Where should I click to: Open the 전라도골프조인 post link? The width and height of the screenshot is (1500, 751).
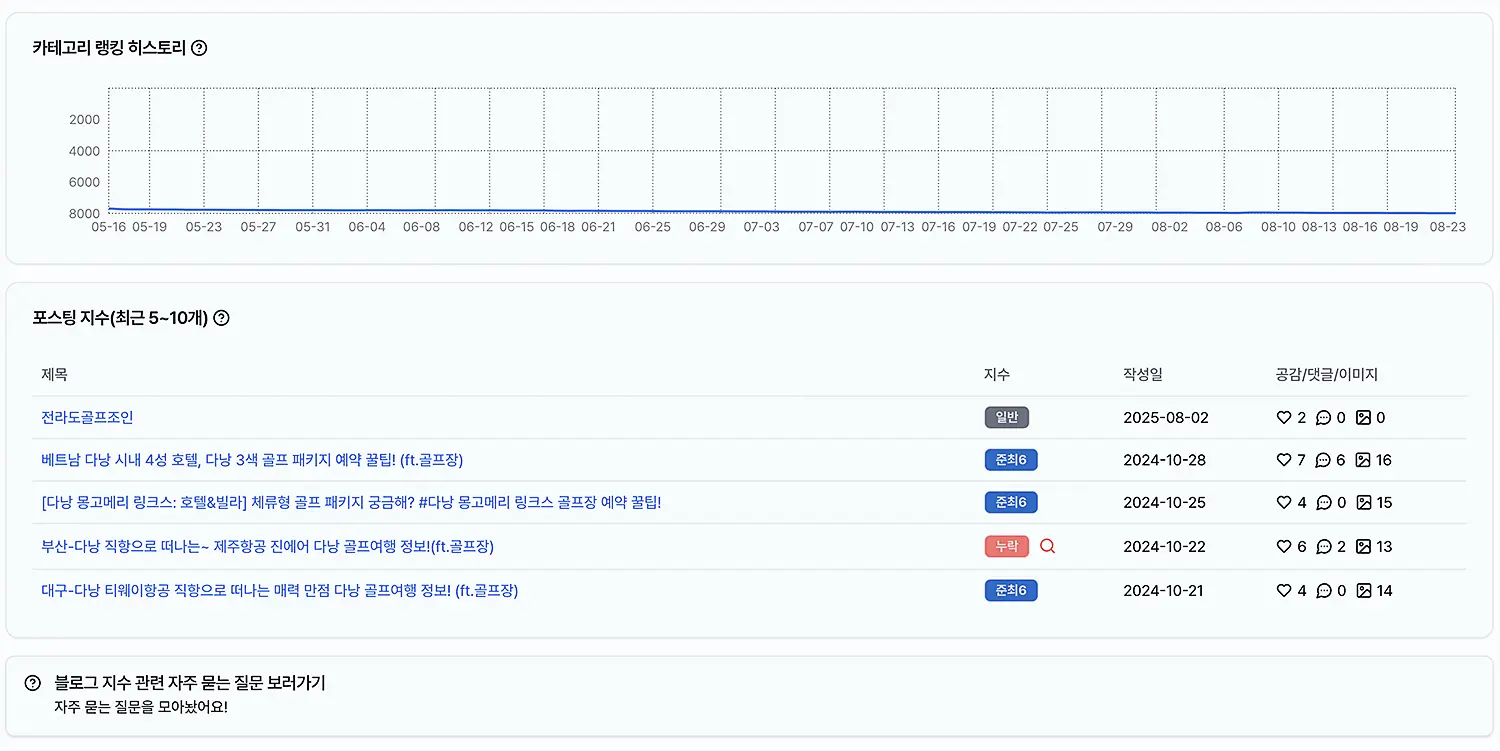tap(87, 418)
